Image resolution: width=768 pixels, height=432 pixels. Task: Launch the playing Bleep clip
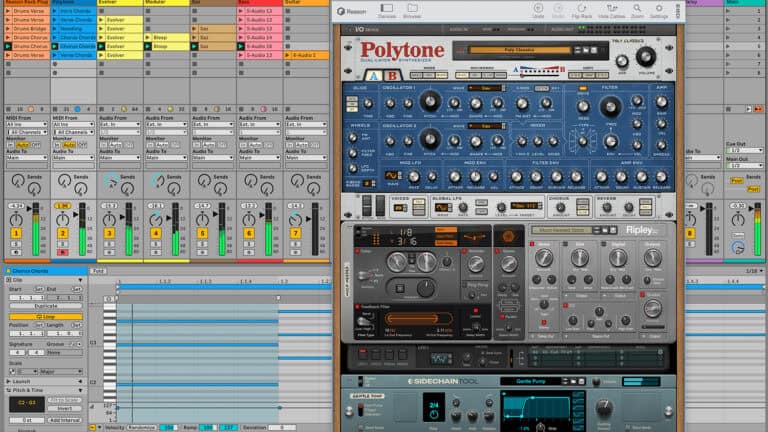click(x=148, y=46)
